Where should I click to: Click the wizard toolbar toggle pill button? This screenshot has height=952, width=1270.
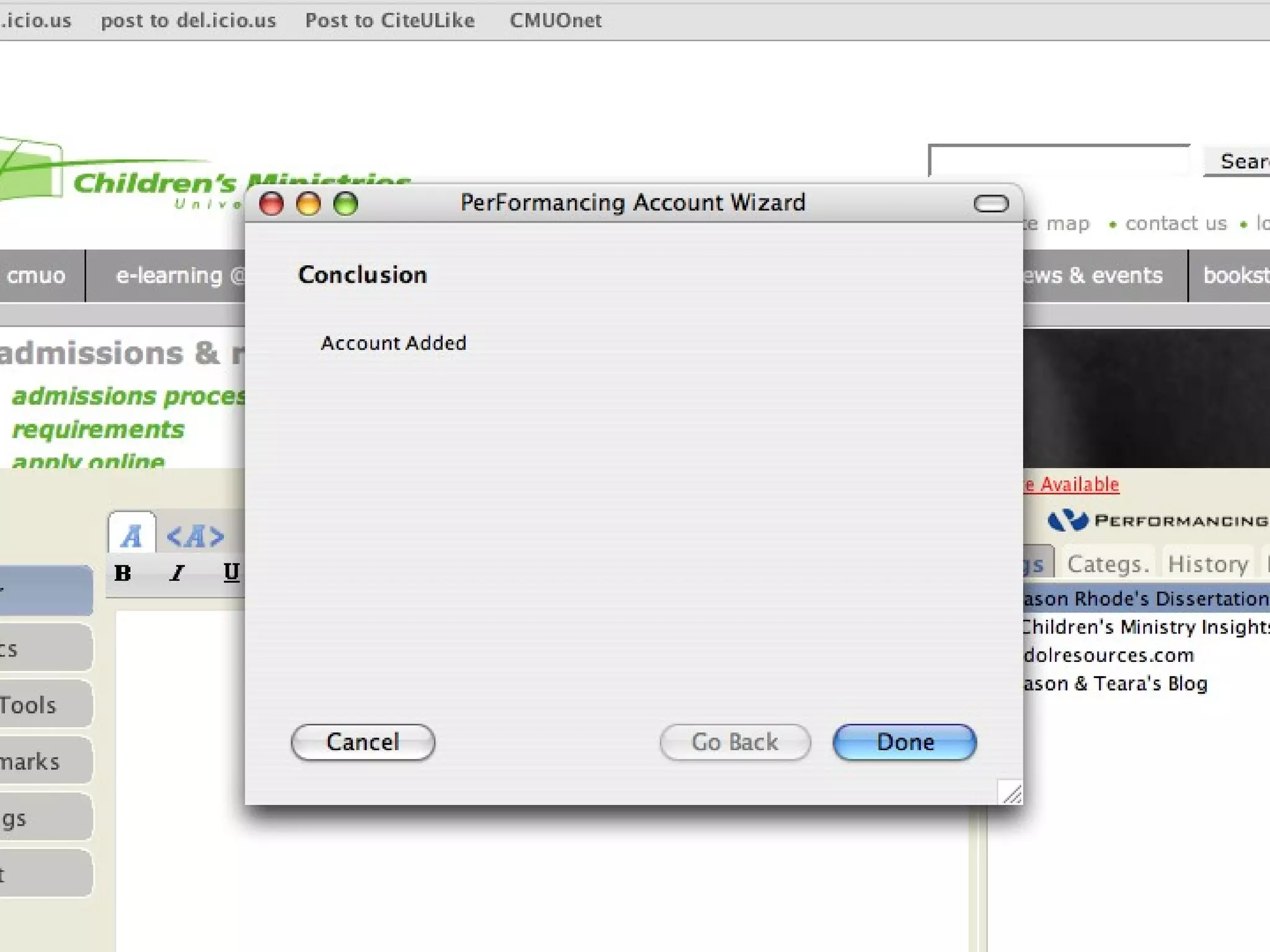point(991,203)
